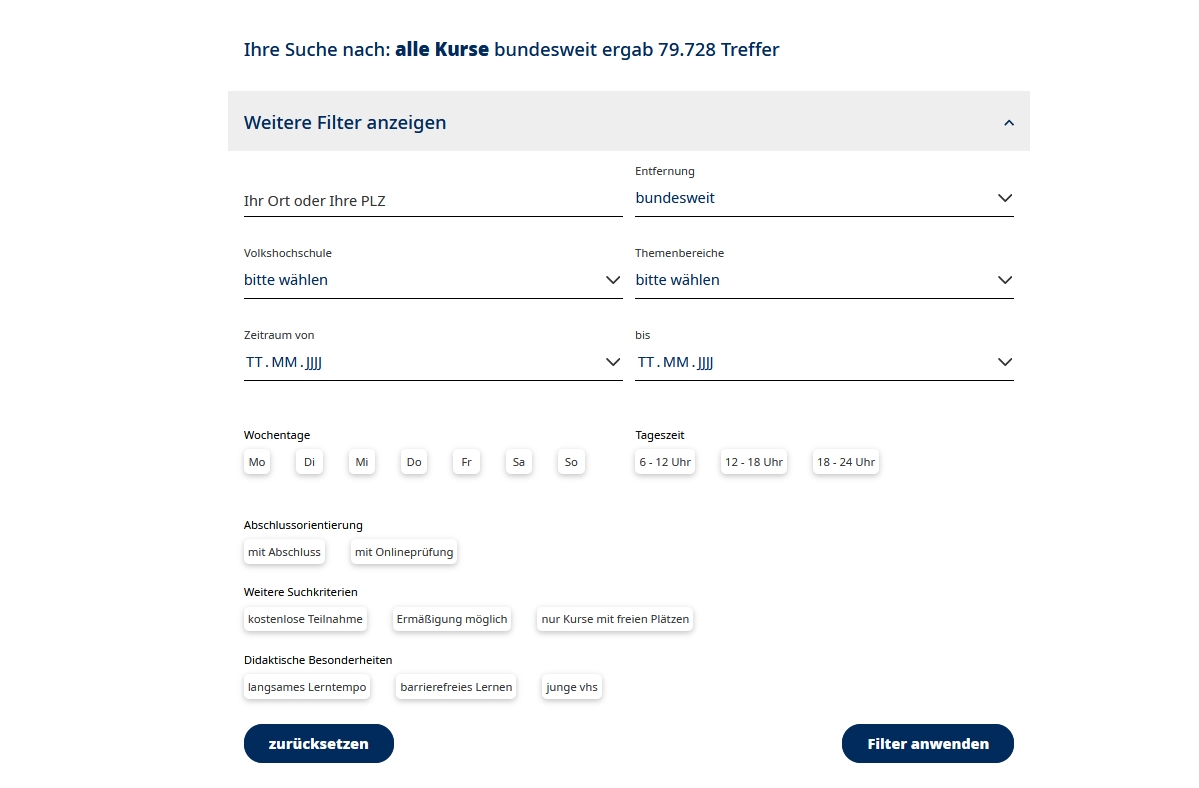Choose the 18 - 24 Uhr time slot

click(x=845, y=462)
